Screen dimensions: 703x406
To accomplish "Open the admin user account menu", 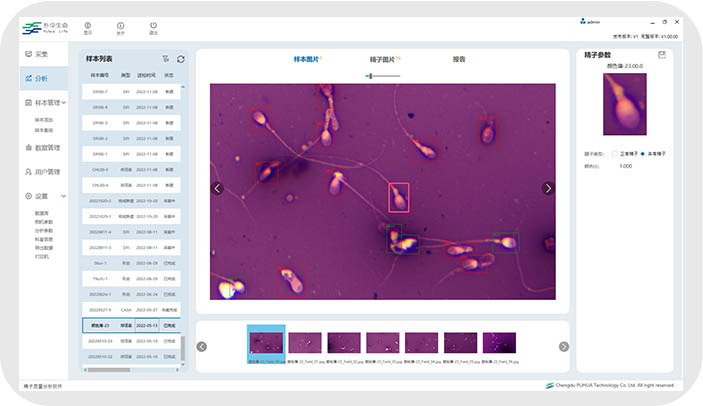I will pos(590,21).
